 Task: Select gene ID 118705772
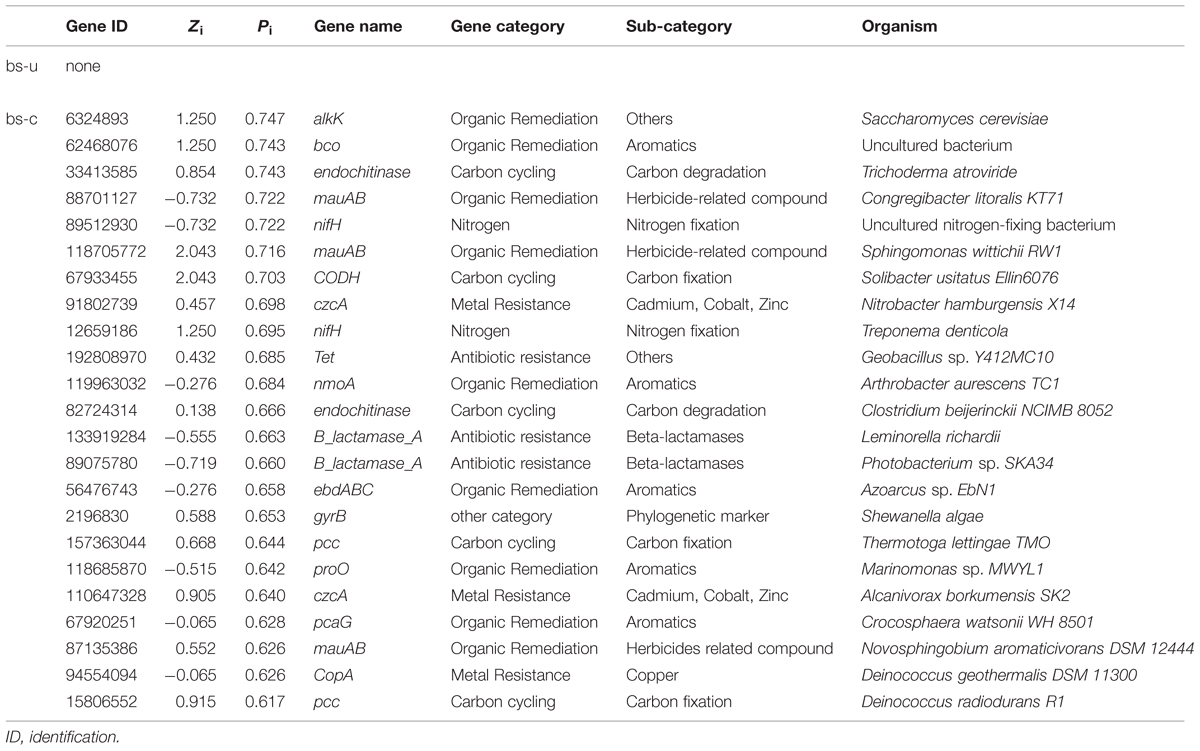pyautogui.click(x=106, y=251)
